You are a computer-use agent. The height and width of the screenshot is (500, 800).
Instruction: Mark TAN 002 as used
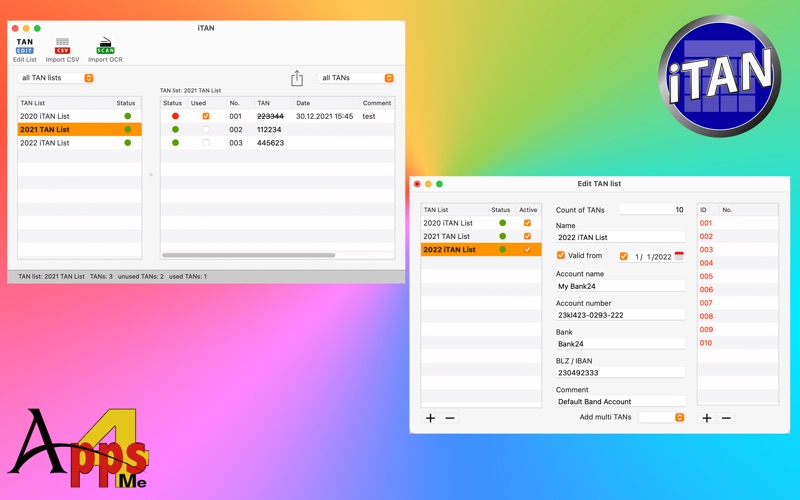206,130
